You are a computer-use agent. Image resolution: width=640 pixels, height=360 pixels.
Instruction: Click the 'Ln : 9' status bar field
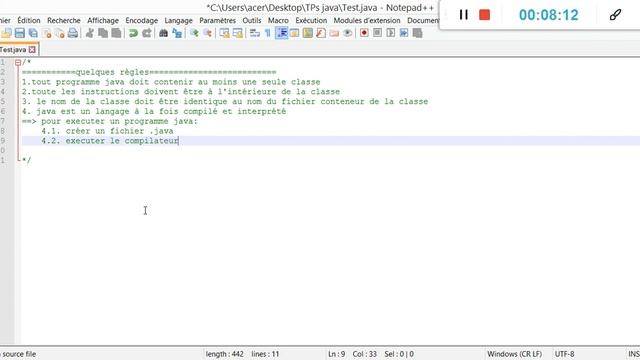(x=337, y=354)
